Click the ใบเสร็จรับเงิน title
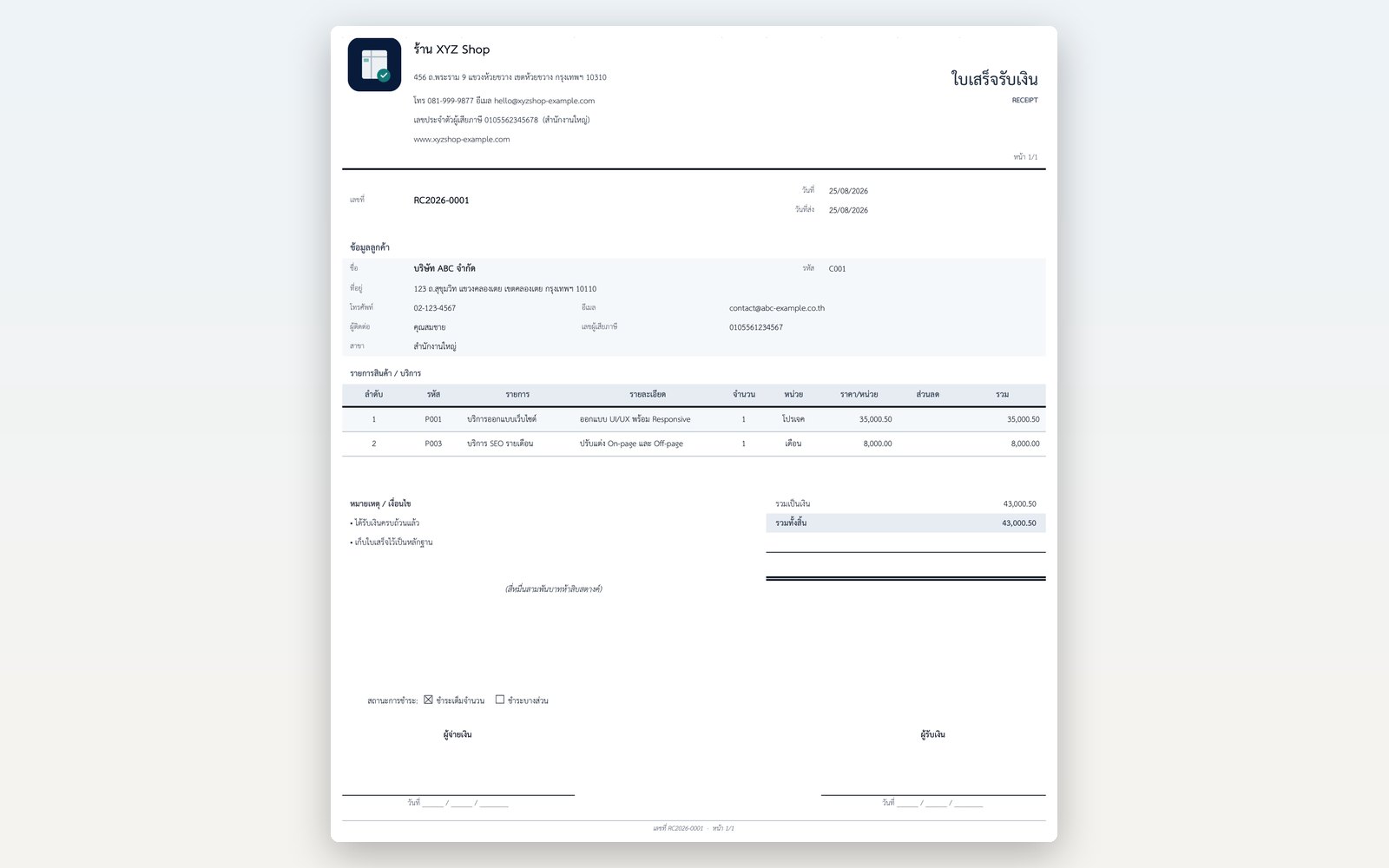The height and width of the screenshot is (868, 1389). 994,79
